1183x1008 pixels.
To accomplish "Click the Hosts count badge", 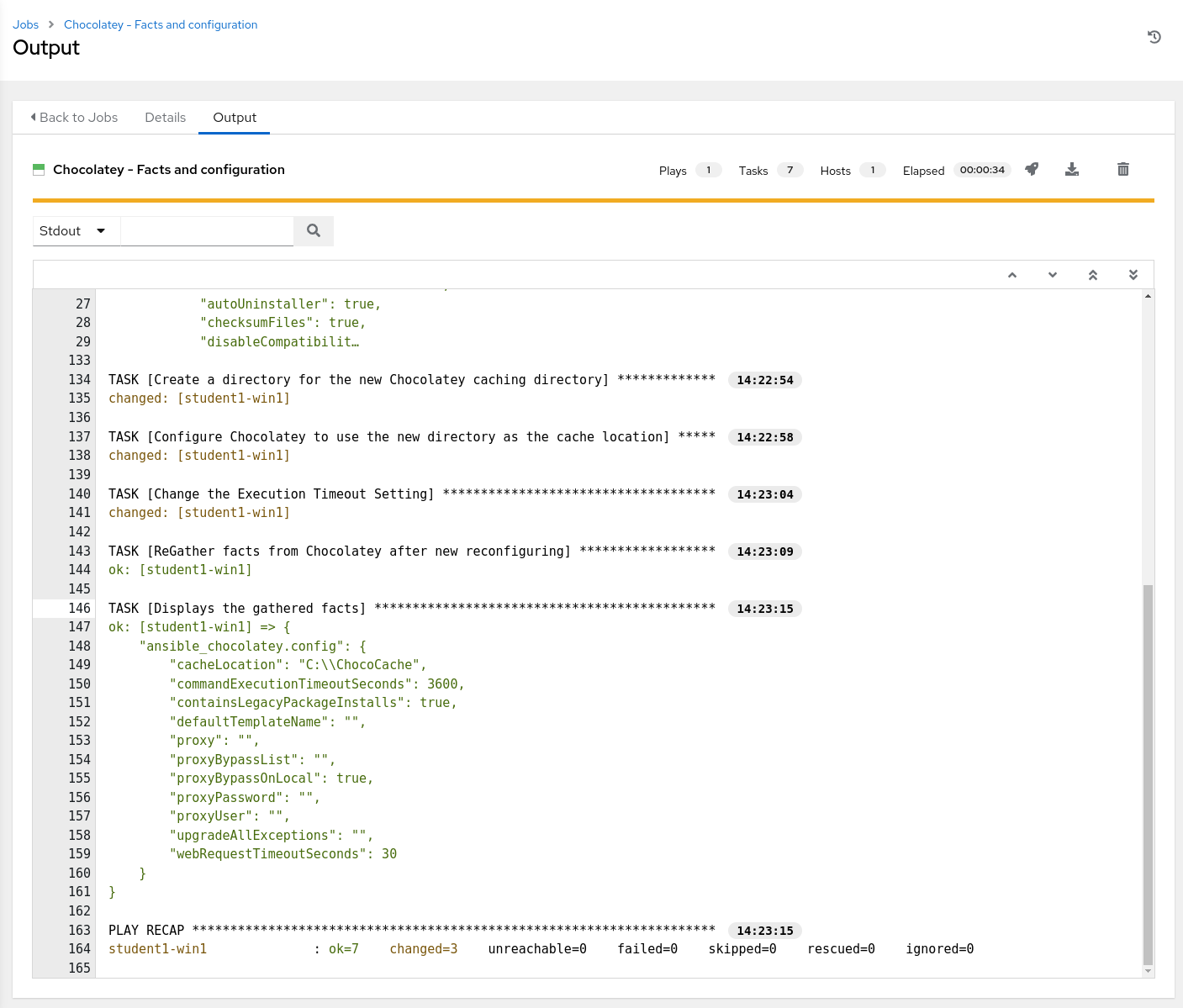I will coord(873,170).
